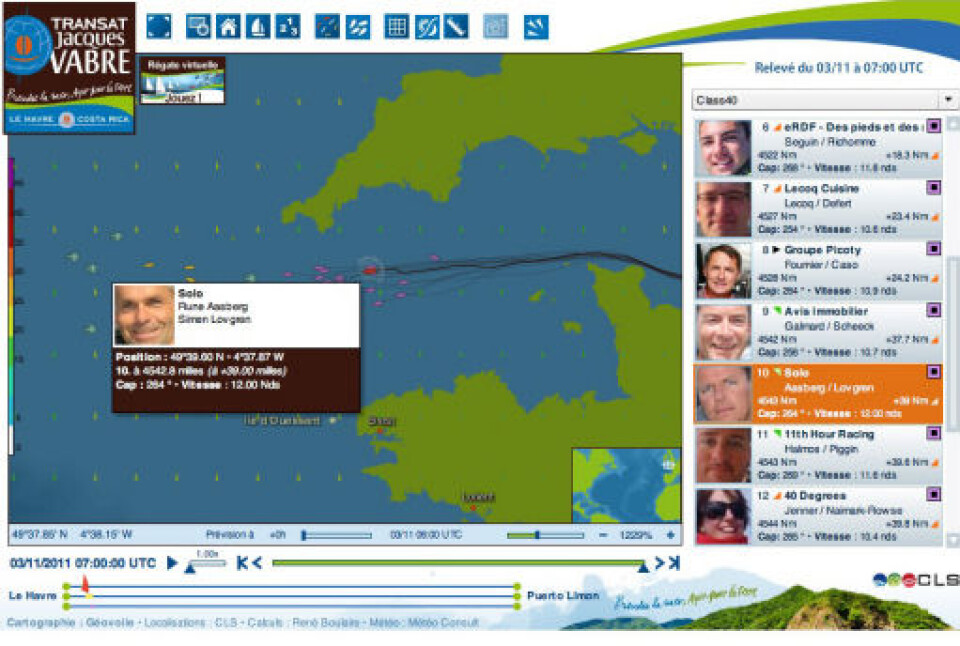
Task: Toggle the Solo boat checkbox in list
Action: [x=934, y=371]
